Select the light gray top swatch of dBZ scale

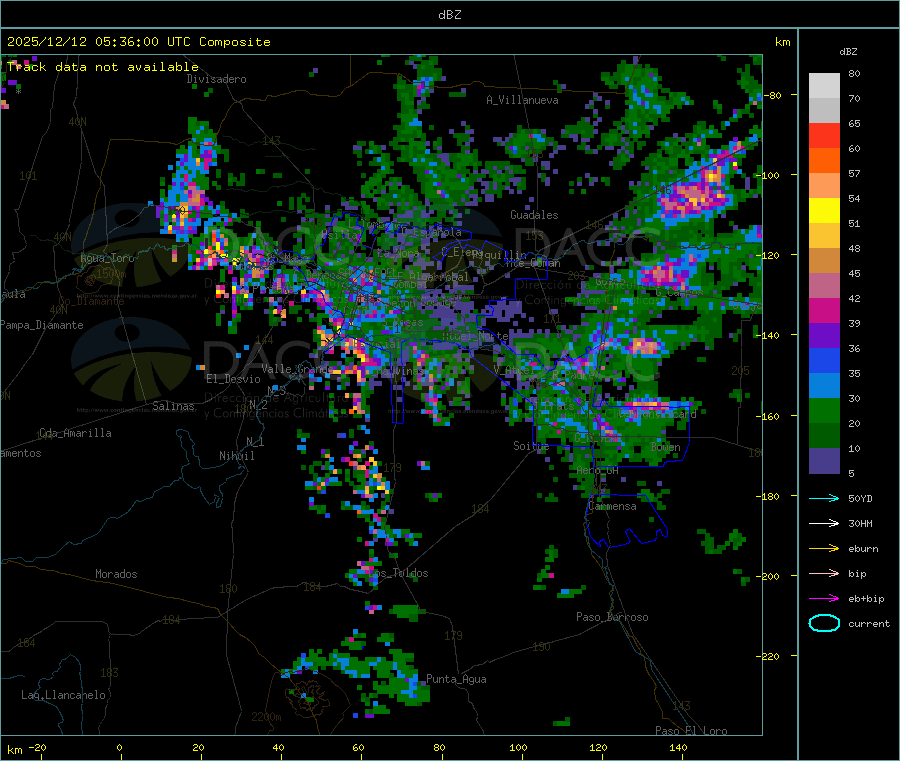(824, 86)
